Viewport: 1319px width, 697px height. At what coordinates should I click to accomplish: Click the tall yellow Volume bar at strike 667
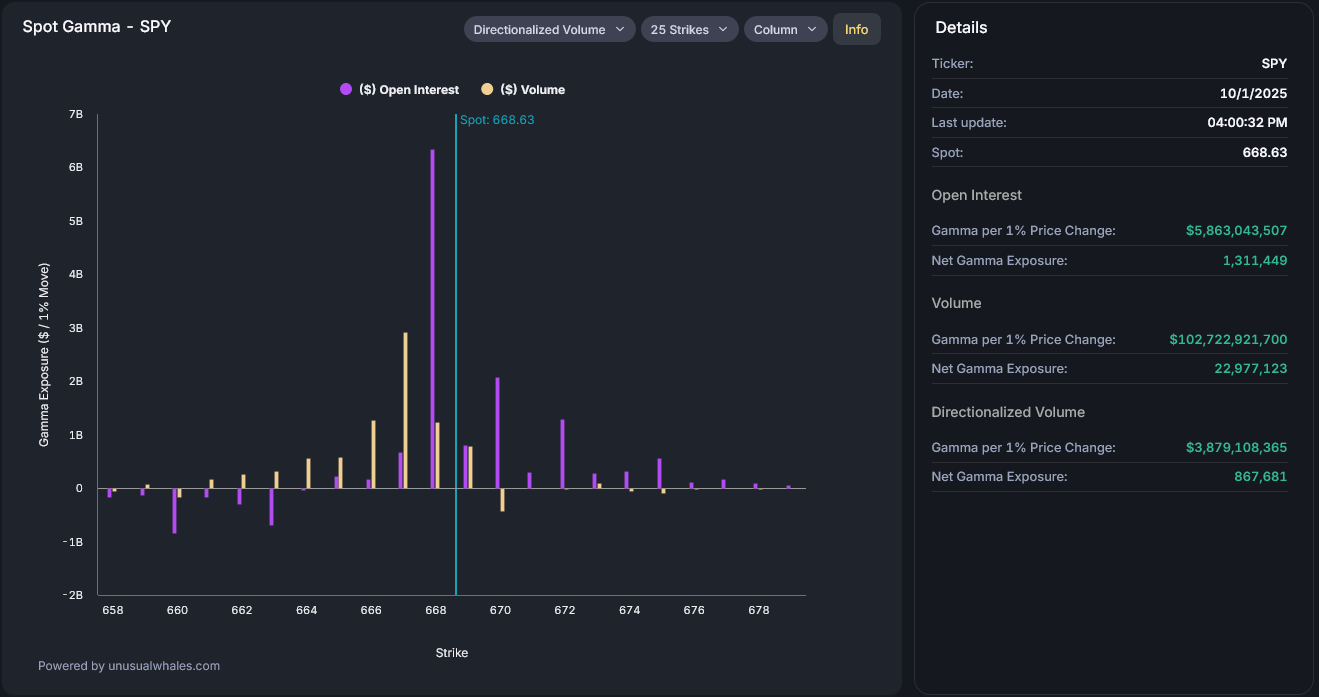(x=405, y=410)
